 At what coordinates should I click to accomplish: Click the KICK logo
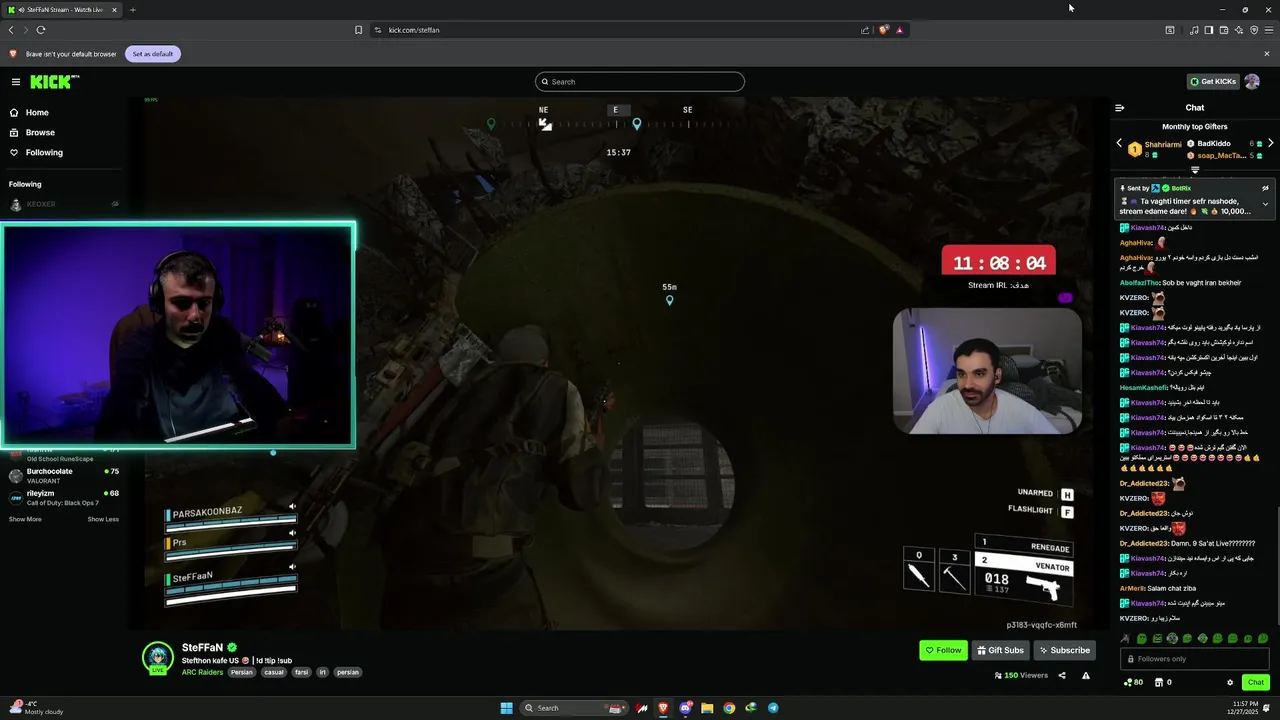50,82
